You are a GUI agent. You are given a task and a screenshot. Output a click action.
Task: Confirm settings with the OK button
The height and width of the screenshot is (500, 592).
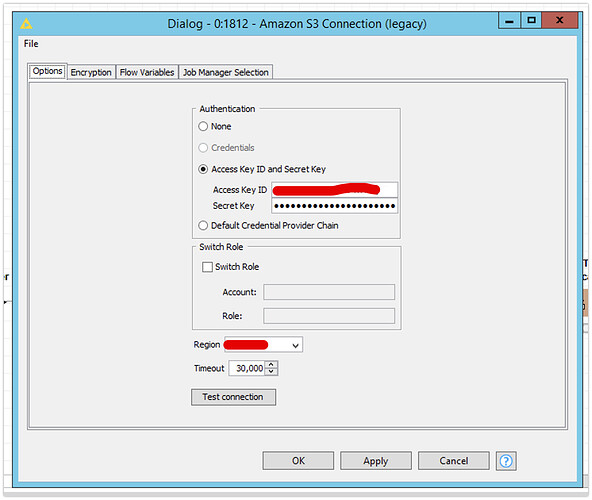click(298, 461)
